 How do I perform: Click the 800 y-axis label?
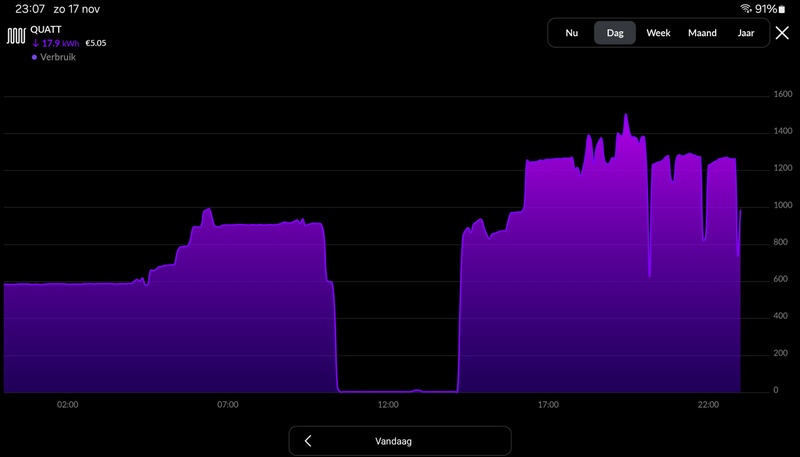[783, 242]
